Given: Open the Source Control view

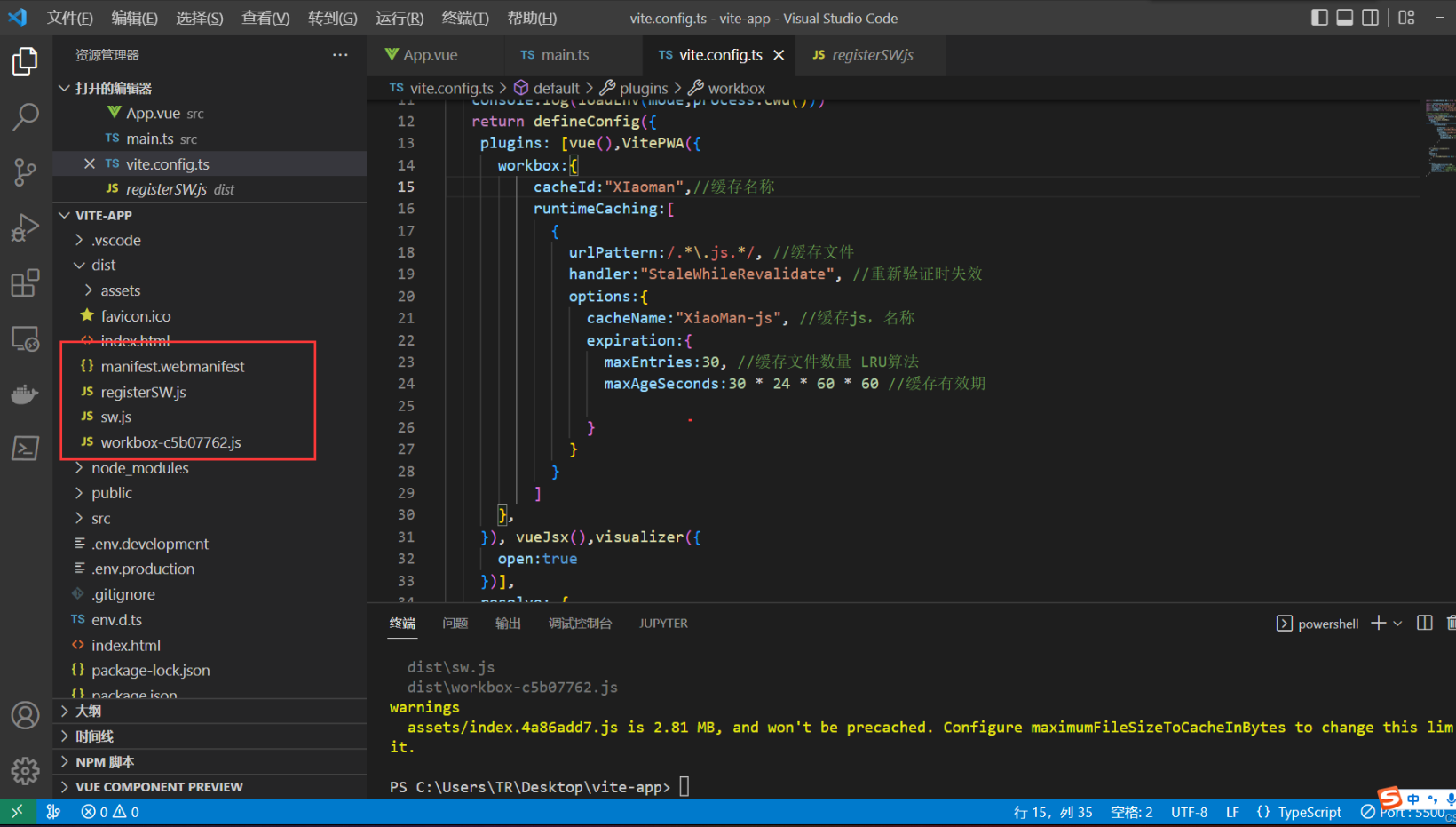Looking at the screenshot, I should 25,172.
